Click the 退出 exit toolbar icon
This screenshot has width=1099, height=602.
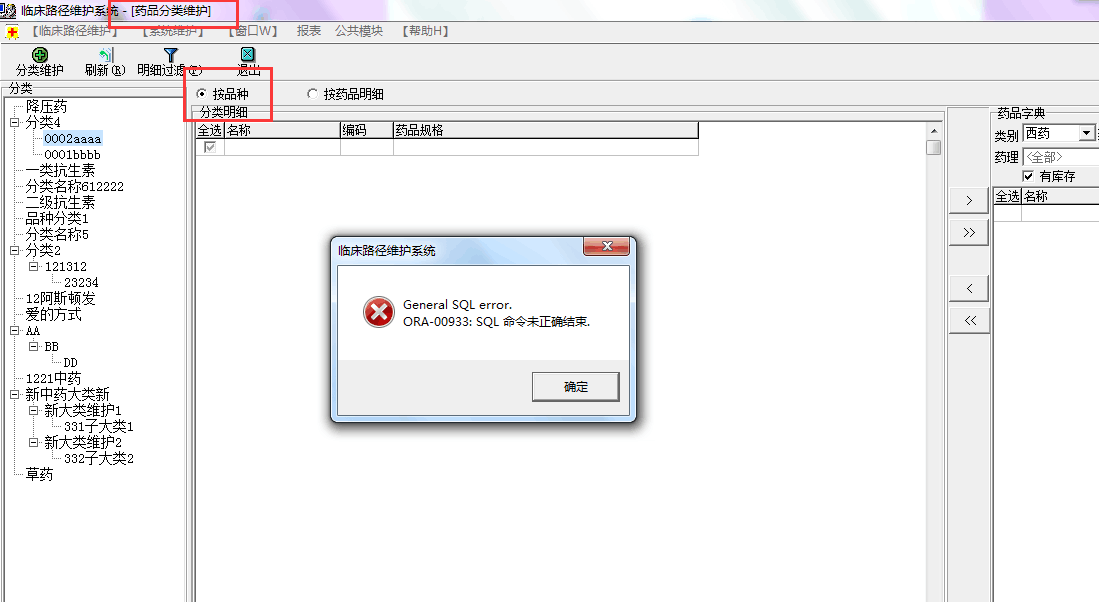pyautogui.click(x=247, y=55)
